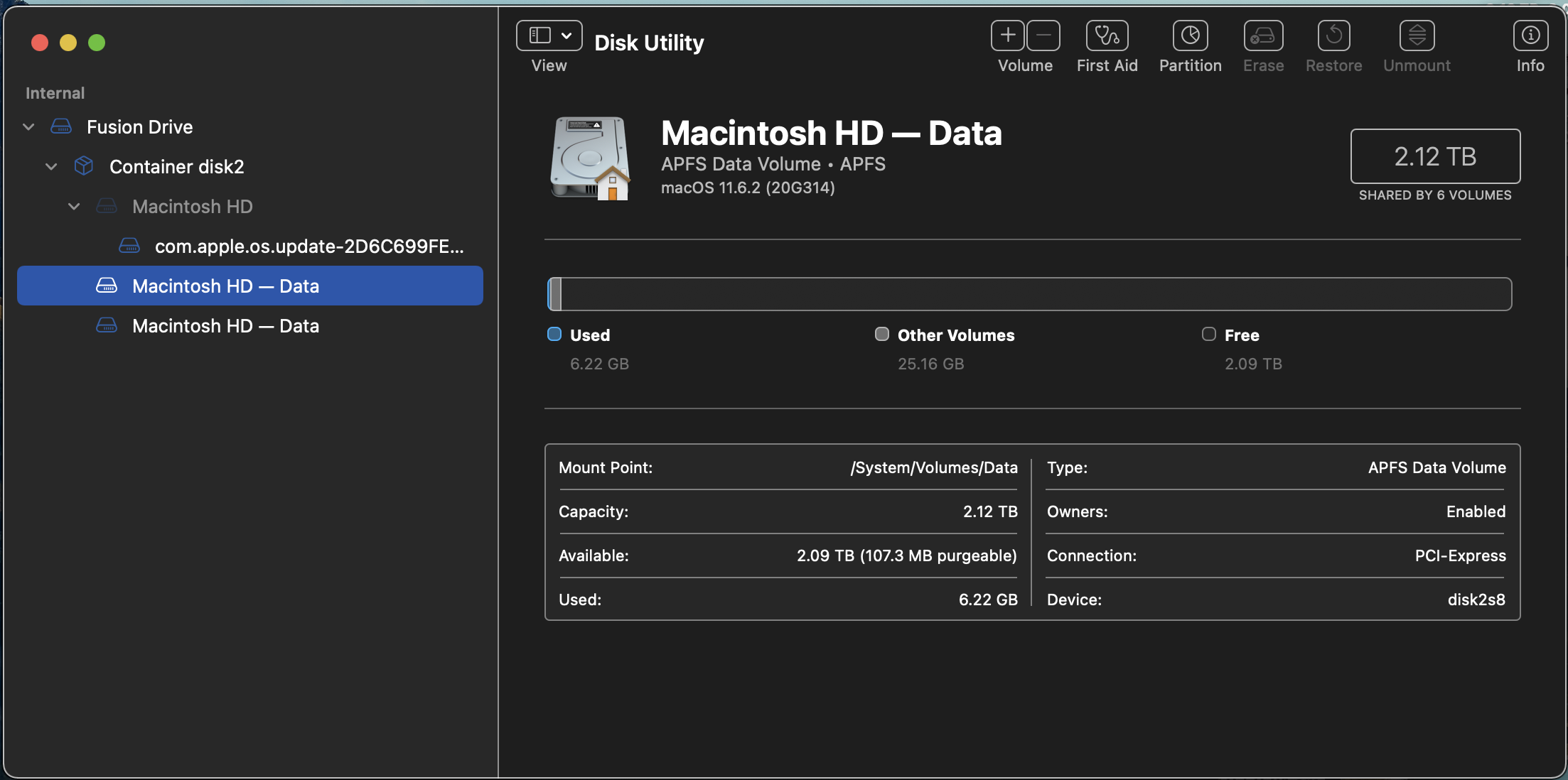This screenshot has height=780, width=1568.
Task: Click the Info toolbar icon
Action: pyautogui.click(x=1530, y=36)
